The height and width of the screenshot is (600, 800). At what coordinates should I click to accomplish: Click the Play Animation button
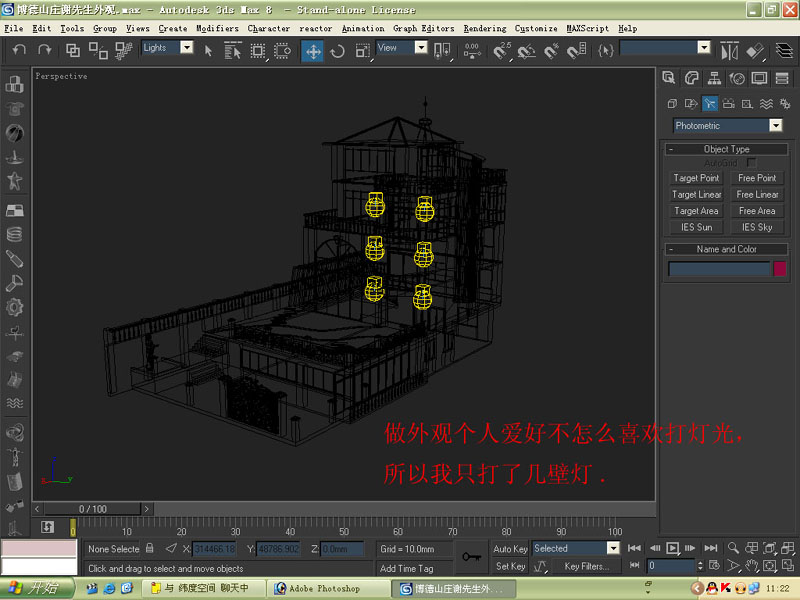pyautogui.click(x=672, y=548)
